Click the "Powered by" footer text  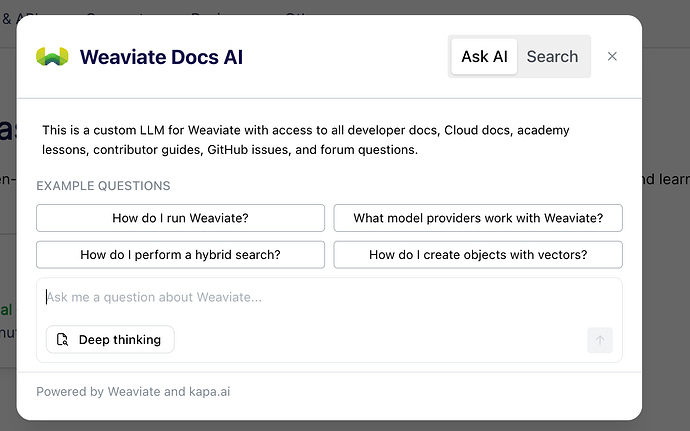70,392
